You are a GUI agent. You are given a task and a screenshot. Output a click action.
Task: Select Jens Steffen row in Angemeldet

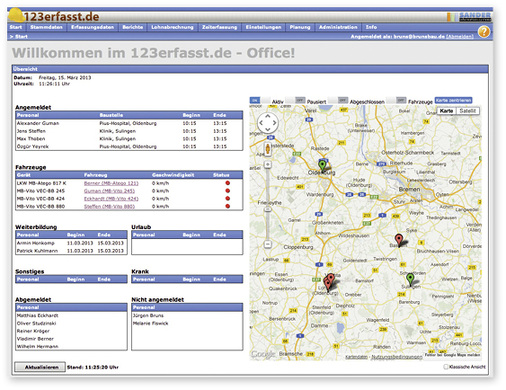tap(129, 131)
